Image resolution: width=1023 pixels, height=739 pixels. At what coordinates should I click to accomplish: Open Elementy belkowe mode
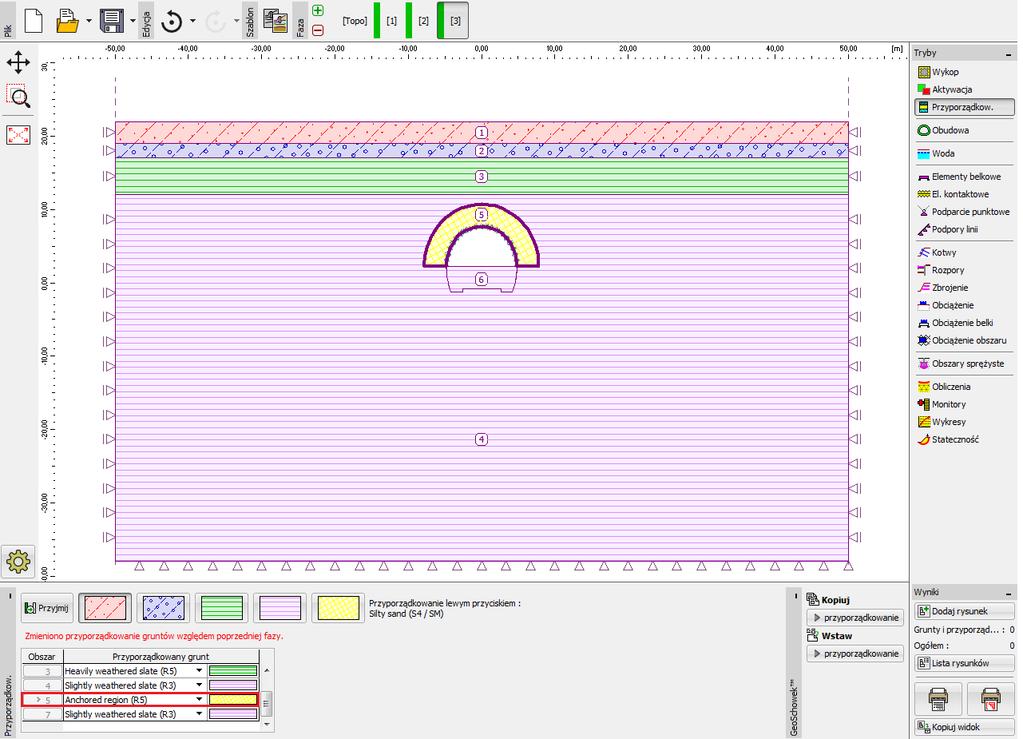[x=965, y=176]
